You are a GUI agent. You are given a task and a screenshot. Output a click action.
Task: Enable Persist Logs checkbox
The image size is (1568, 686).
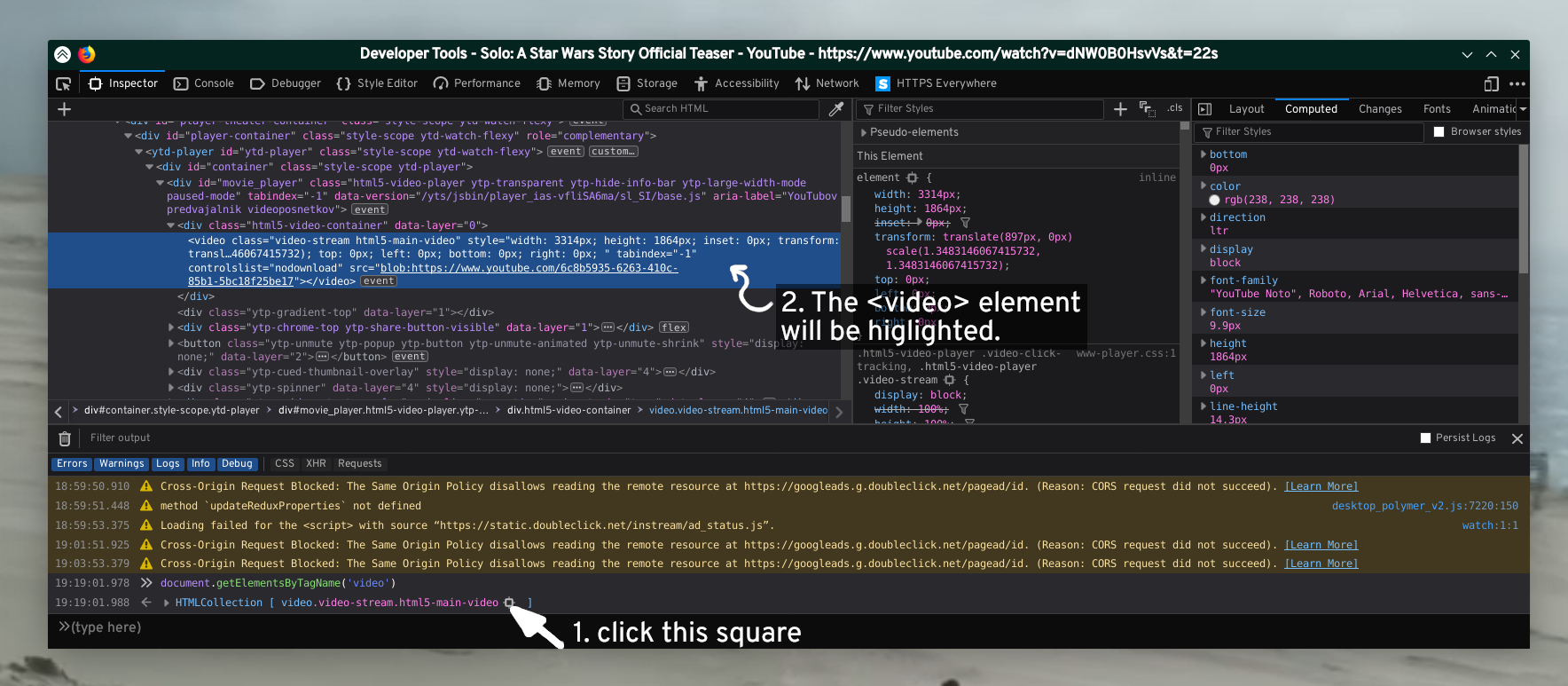(x=1426, y=438)
